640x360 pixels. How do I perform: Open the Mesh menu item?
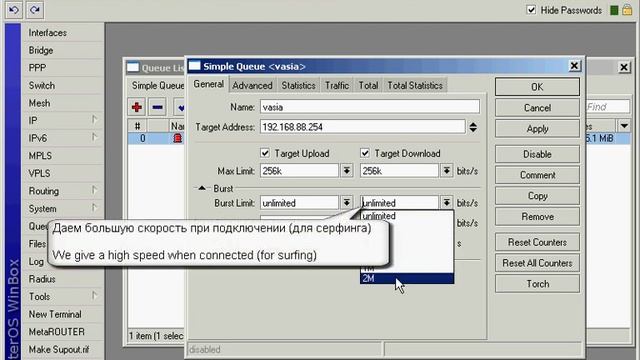pos(63,103)
